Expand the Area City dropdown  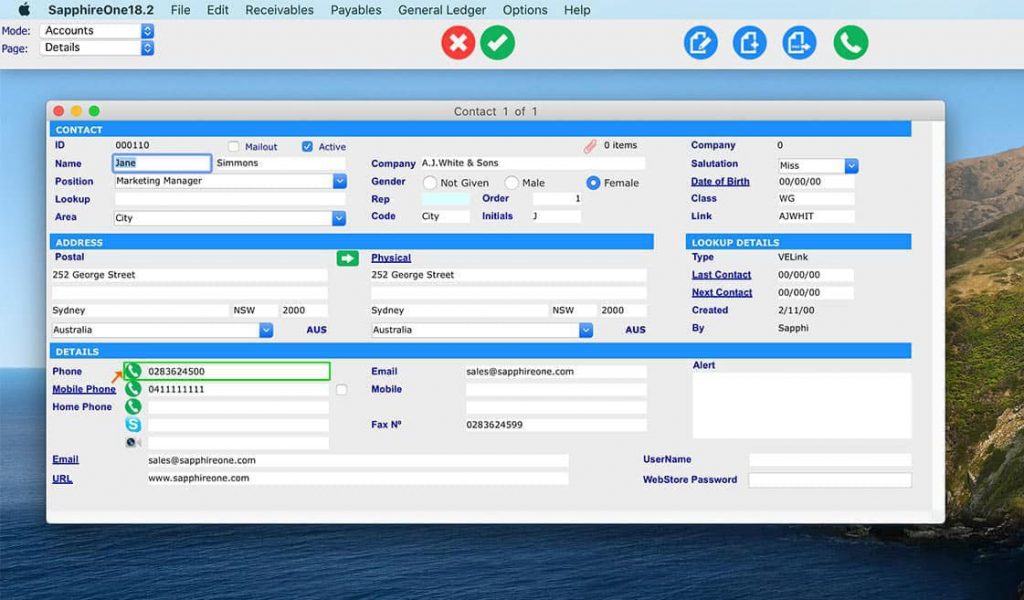pos(339,218)
